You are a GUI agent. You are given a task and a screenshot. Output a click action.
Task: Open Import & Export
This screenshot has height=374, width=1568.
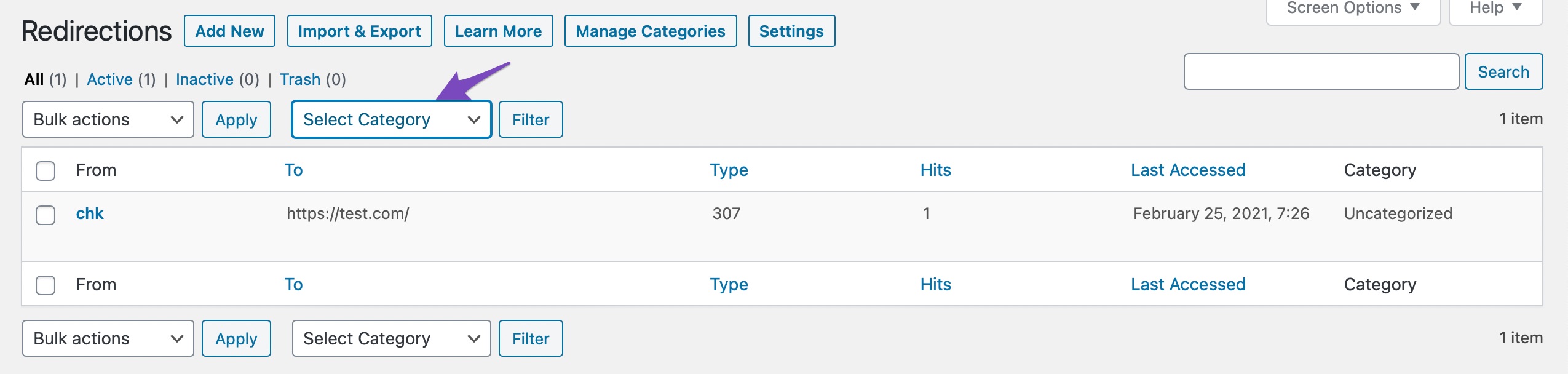[359, 31]
